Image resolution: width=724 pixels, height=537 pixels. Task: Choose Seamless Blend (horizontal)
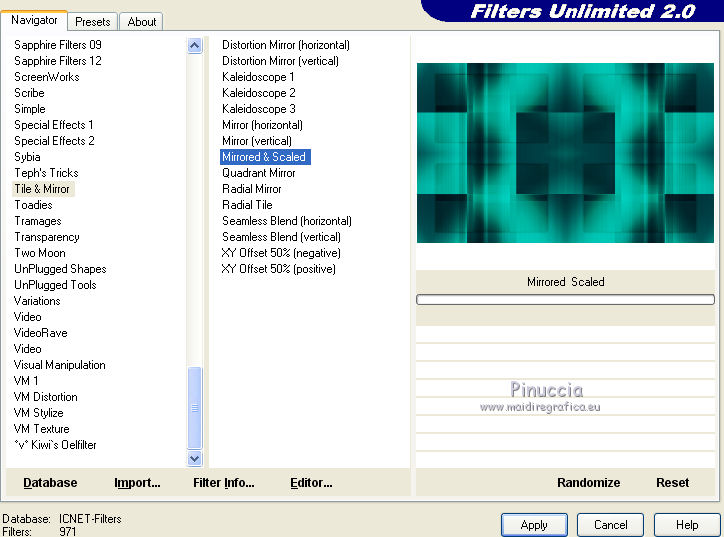[287, 221]
